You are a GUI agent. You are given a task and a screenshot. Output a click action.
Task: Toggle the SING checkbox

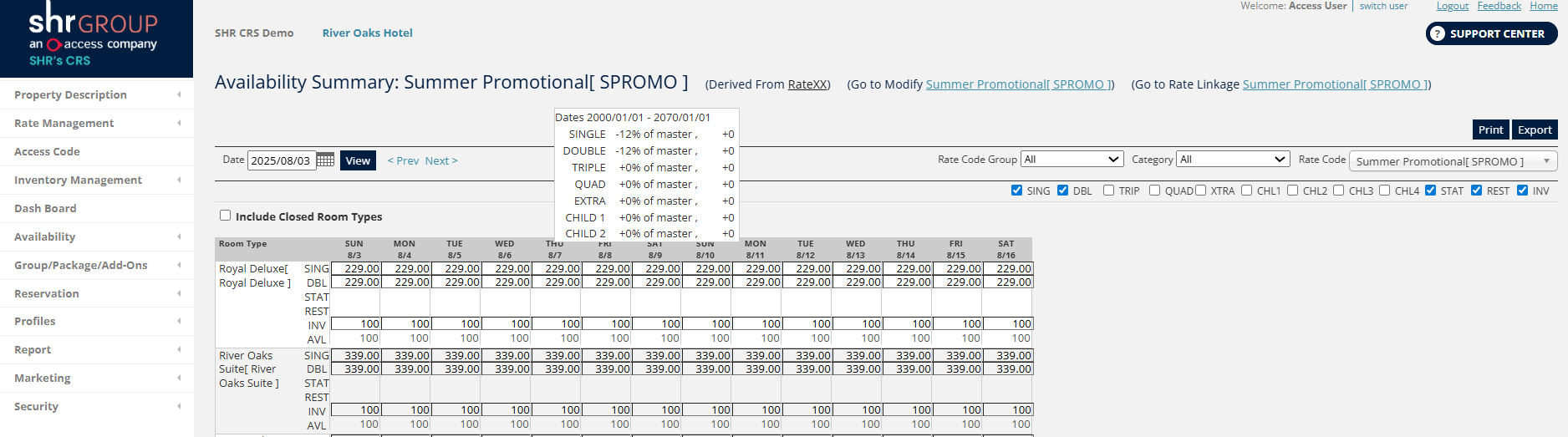(x=1016, y=191)
